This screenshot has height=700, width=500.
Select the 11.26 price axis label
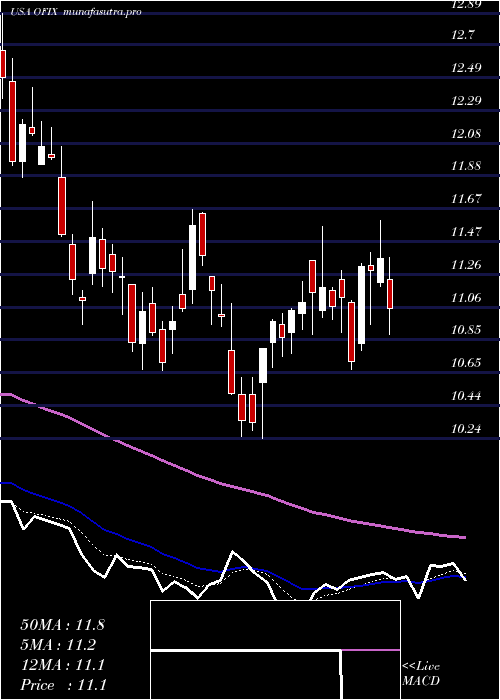point(467,265)
